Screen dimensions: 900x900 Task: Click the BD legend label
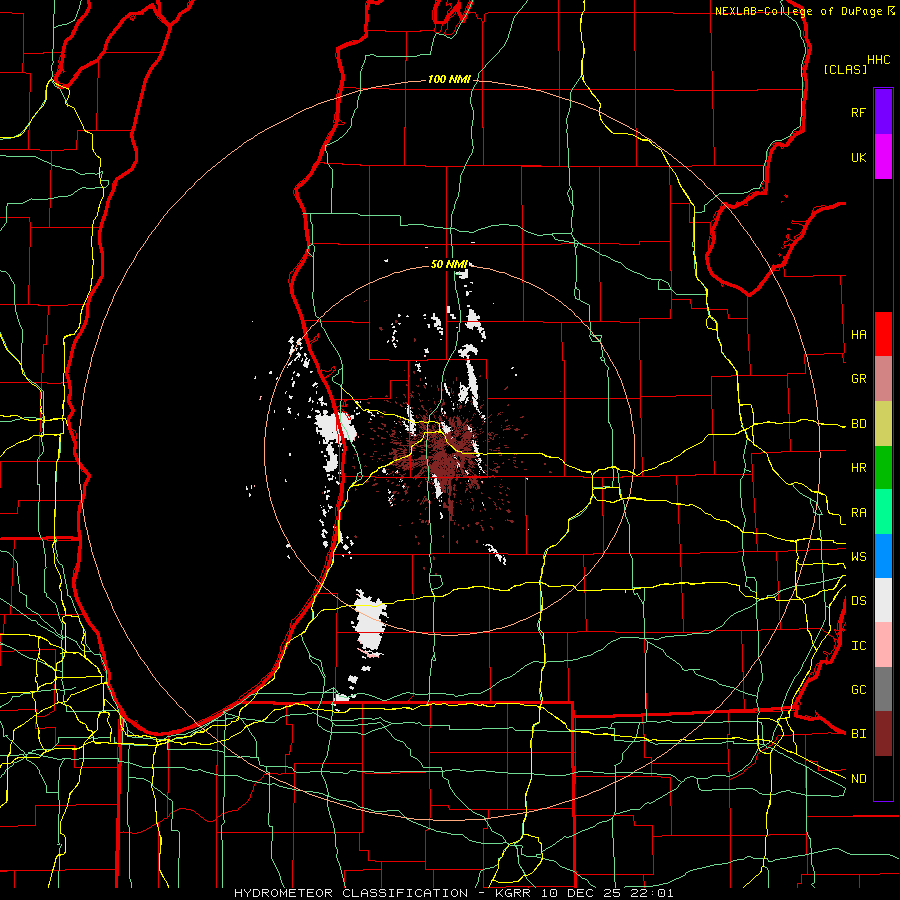[x=858, y=424]
